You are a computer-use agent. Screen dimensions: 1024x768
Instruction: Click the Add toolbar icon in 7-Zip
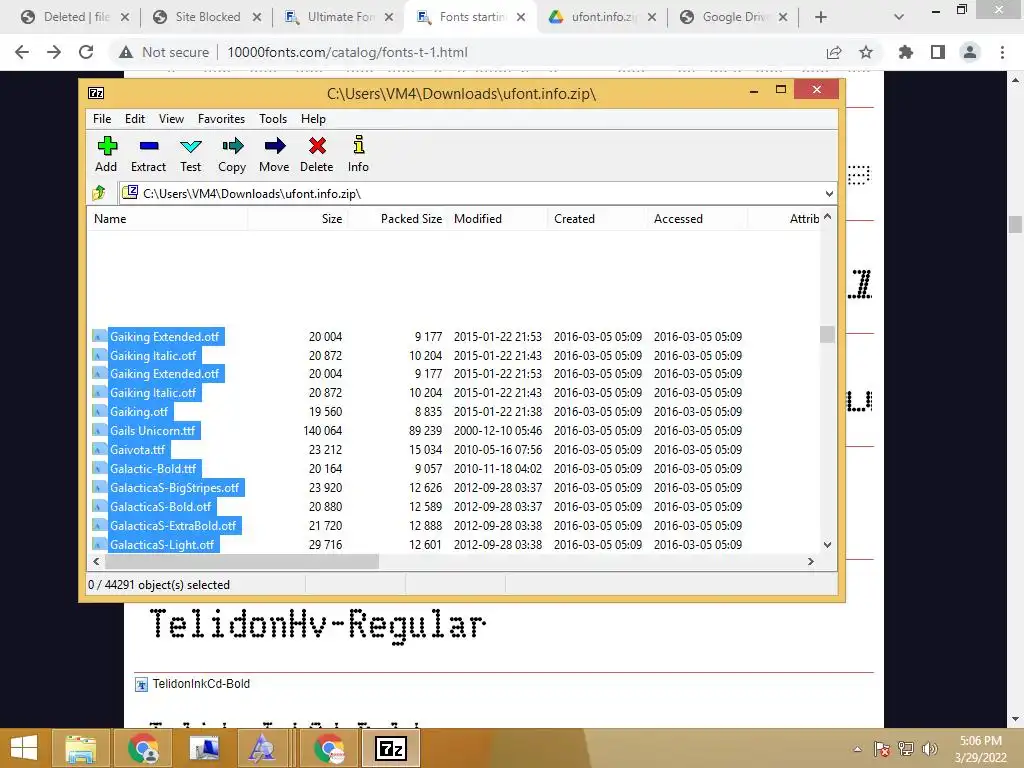click(106, 146)
